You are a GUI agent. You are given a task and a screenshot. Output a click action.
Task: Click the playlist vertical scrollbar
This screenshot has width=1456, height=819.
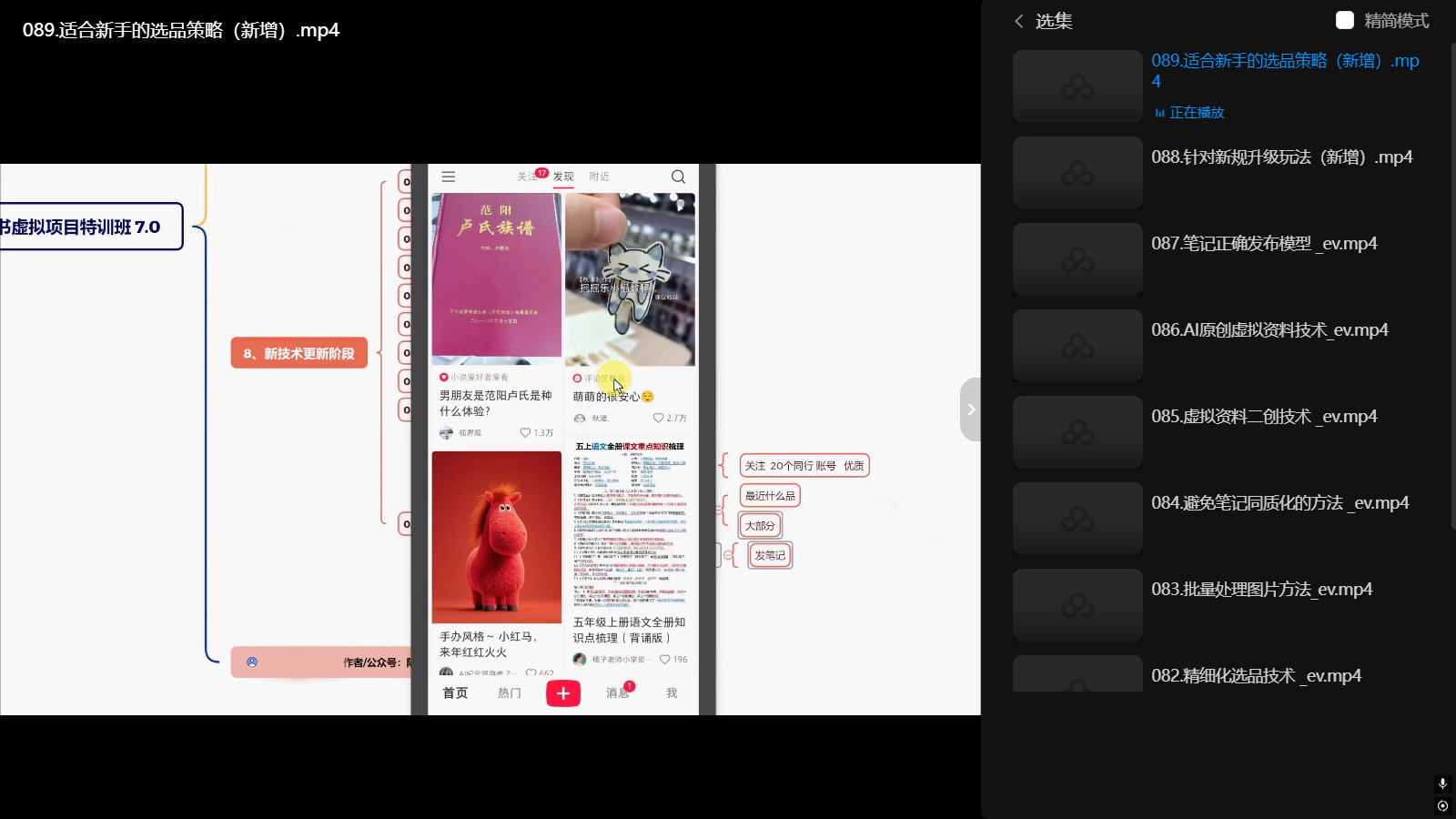click(x=1452, y=282)
